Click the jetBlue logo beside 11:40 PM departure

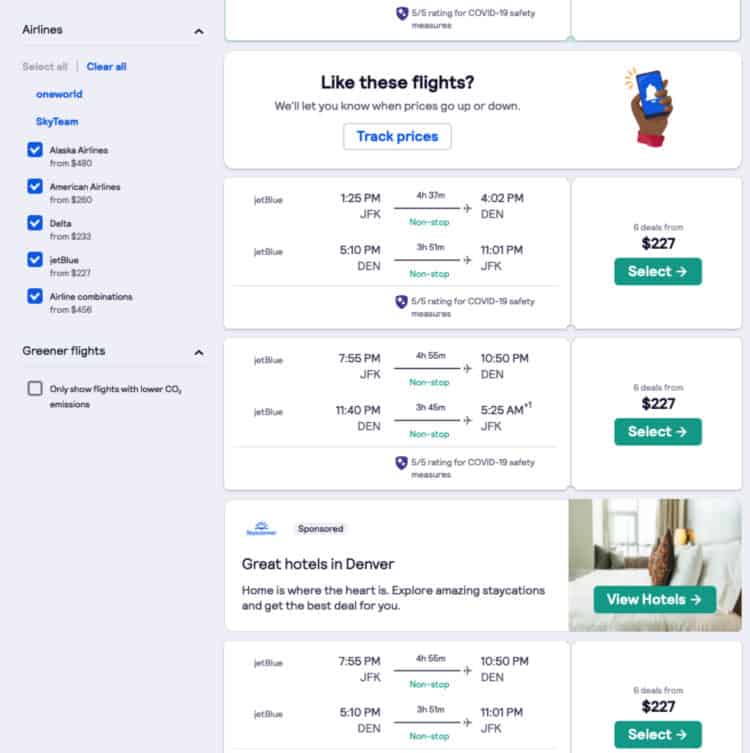(x=268, y=411)
